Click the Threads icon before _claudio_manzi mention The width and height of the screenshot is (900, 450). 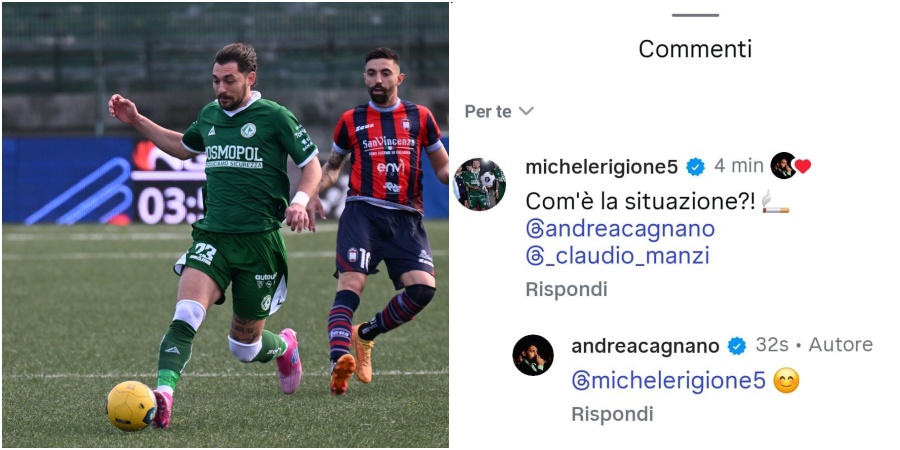point(534,257)
